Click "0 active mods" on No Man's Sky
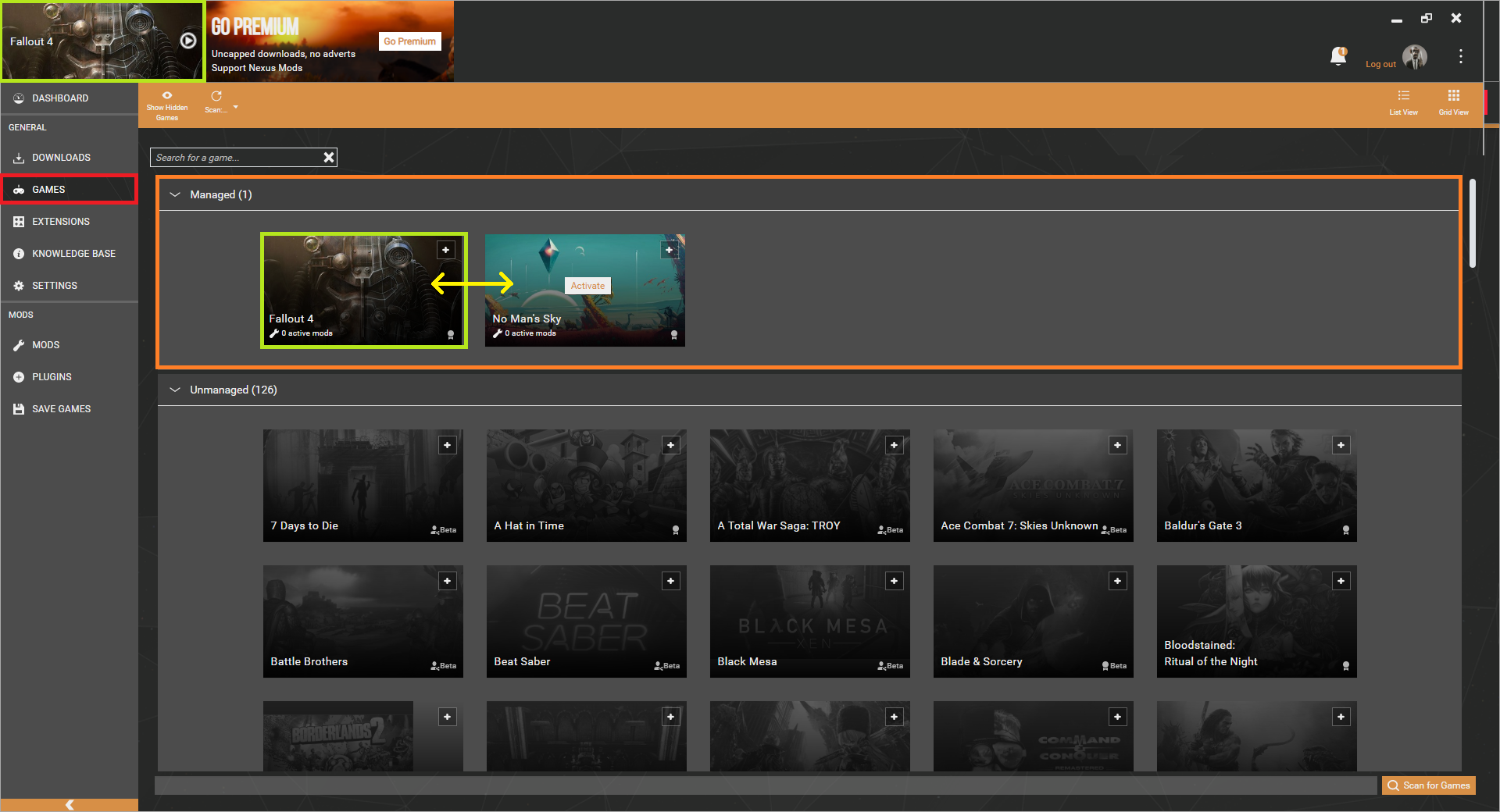This screenshot has width=1500, height=812. click(x=530, y=333)
